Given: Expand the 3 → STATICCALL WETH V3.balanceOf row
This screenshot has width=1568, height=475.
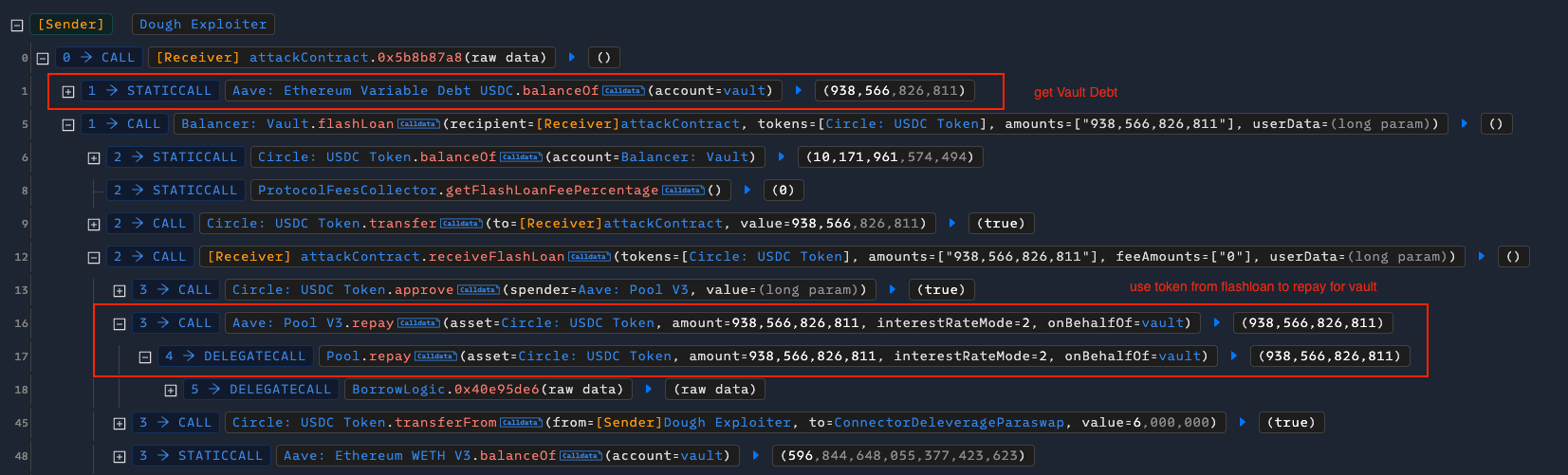Looking at the screenshot, I should [x=120, y=457].
